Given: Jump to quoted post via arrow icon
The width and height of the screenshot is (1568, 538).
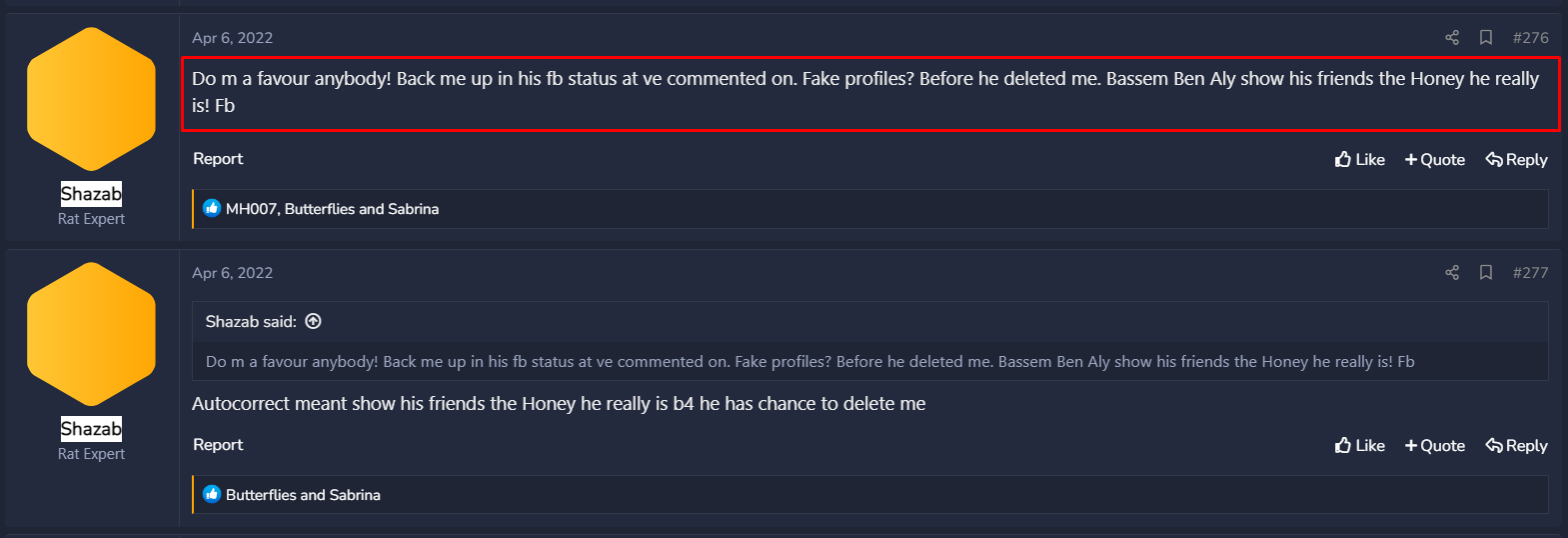Looking at the screenshot, I should click(314, 321).
